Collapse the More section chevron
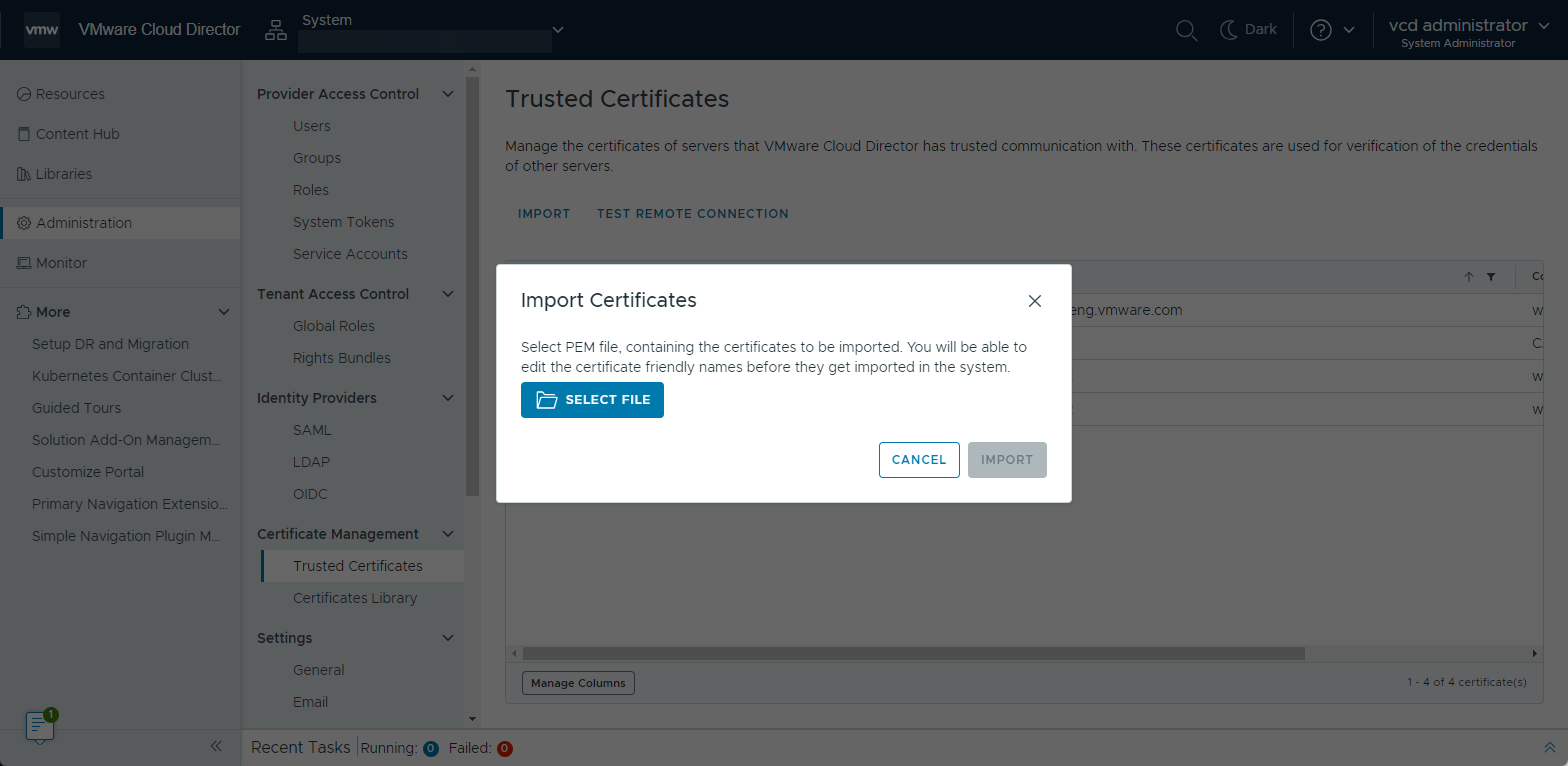This screenshot has width=1568, height=766. pyautogui.click(x=224, y=312)
